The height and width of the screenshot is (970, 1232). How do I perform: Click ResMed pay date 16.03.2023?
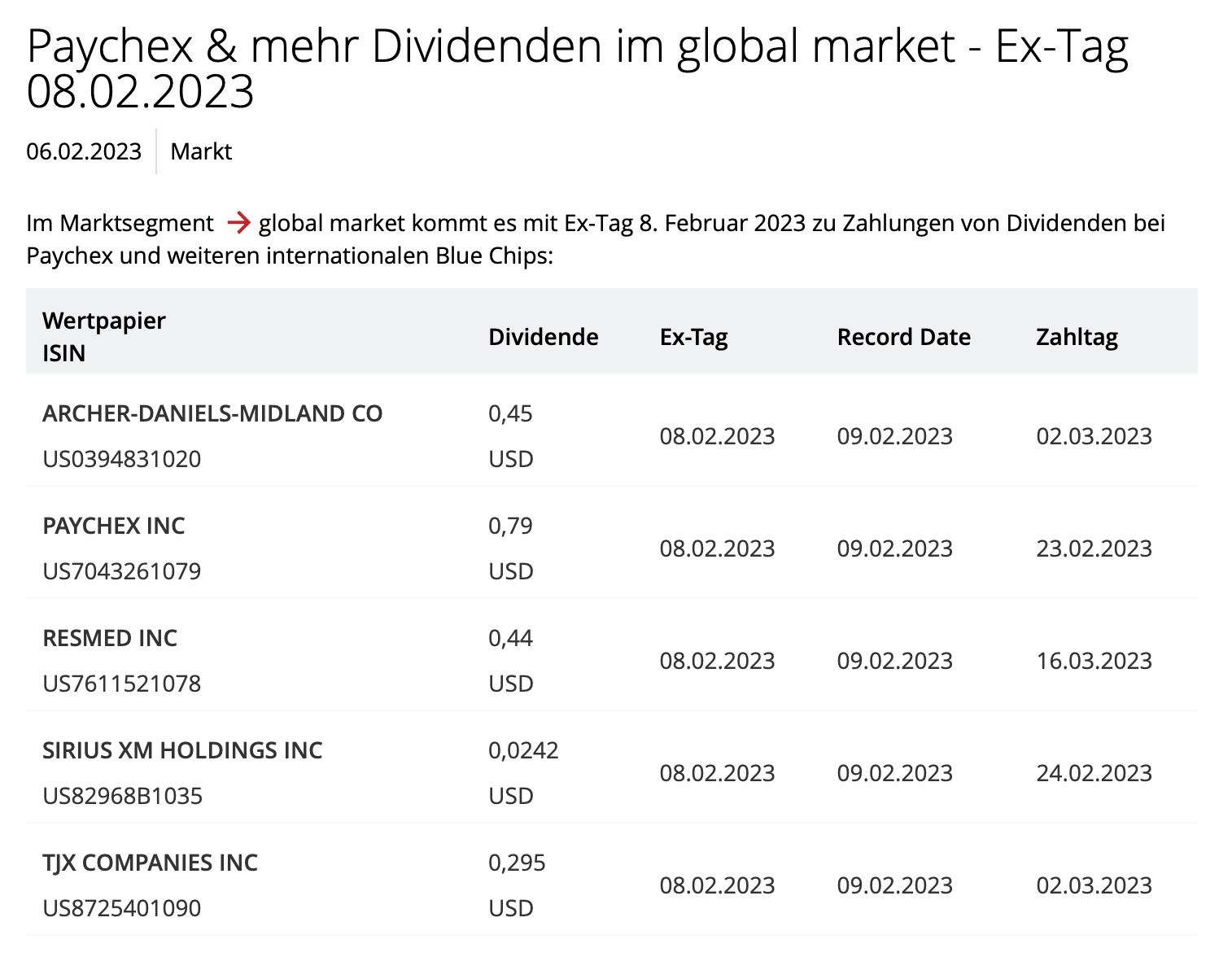[1094, 661]
